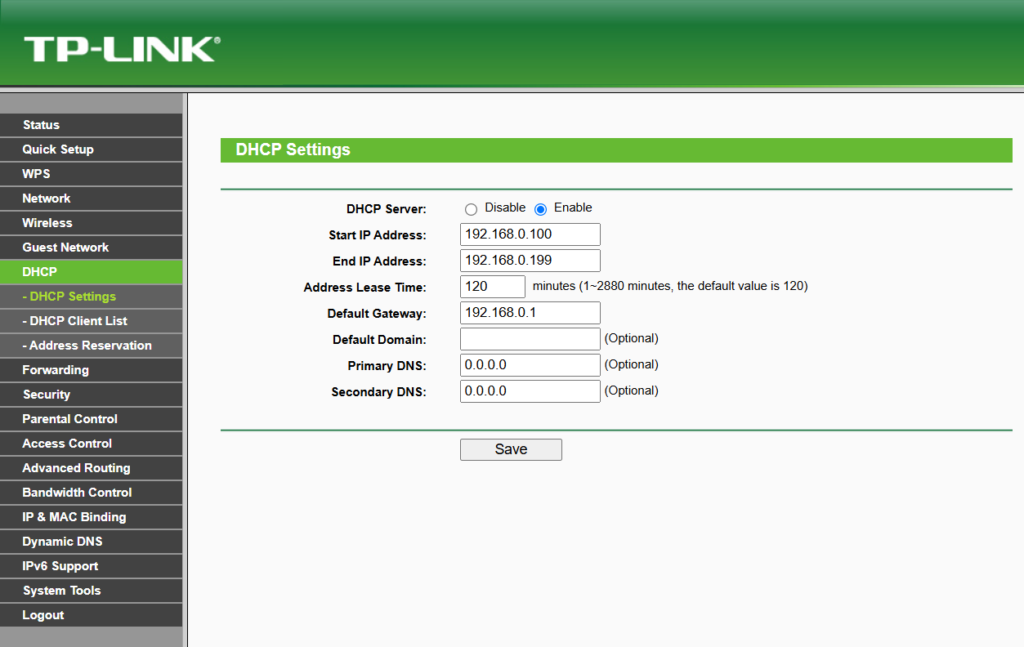Open the Wireless menu

coord(91,223)
